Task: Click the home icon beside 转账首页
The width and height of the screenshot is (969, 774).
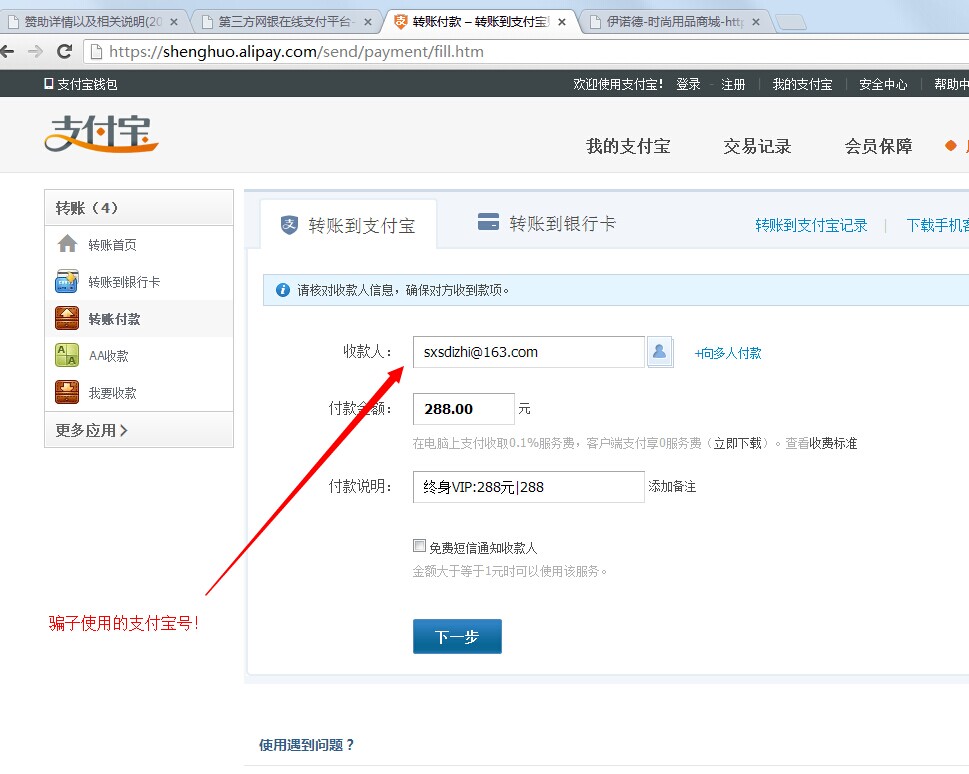Action: 67,244
